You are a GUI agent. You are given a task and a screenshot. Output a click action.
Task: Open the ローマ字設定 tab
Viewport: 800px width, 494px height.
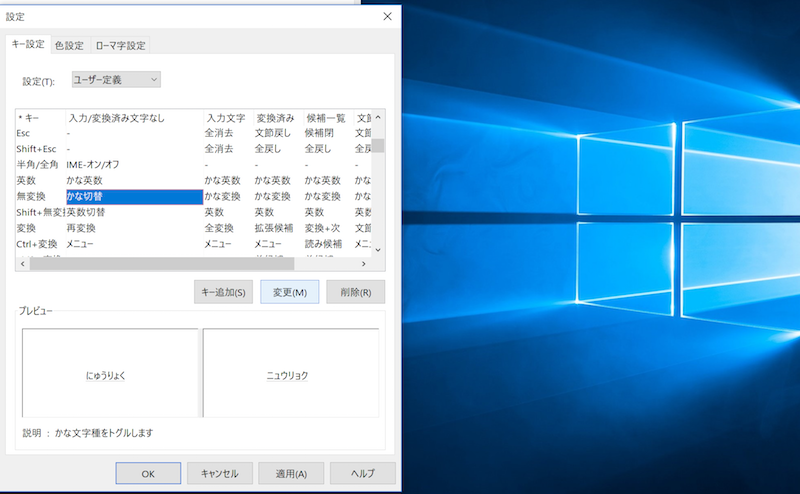click(120, 45)
